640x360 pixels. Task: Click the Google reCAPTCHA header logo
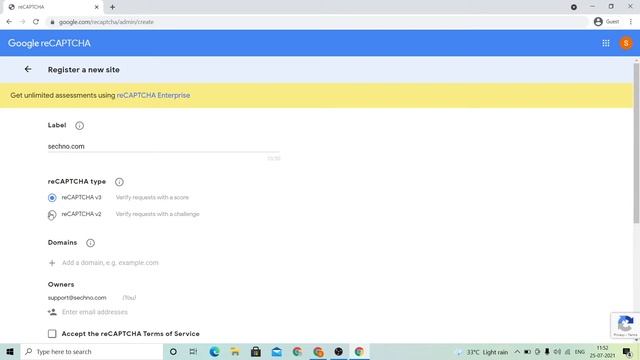(x=49, y=43)
